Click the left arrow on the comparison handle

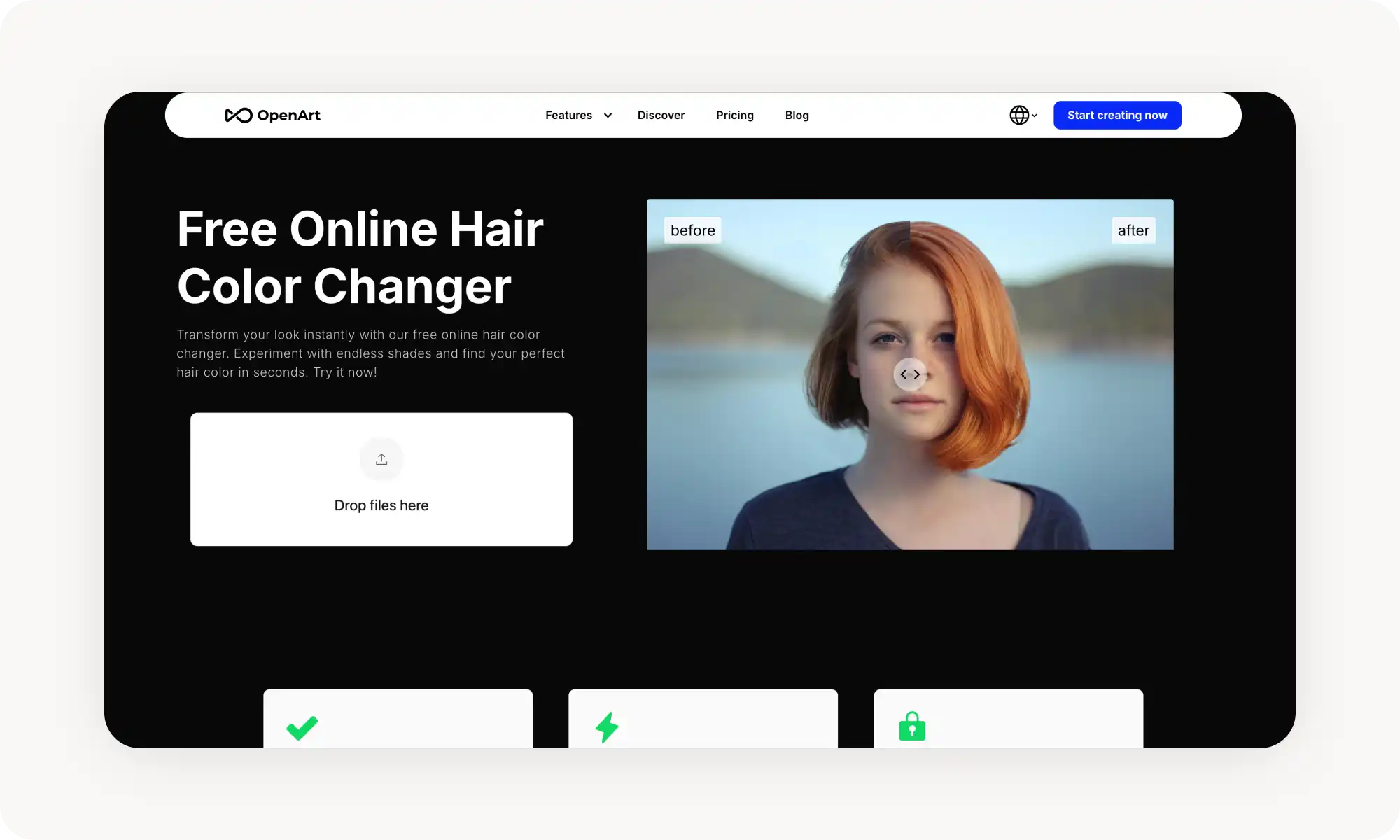point(903,374)
